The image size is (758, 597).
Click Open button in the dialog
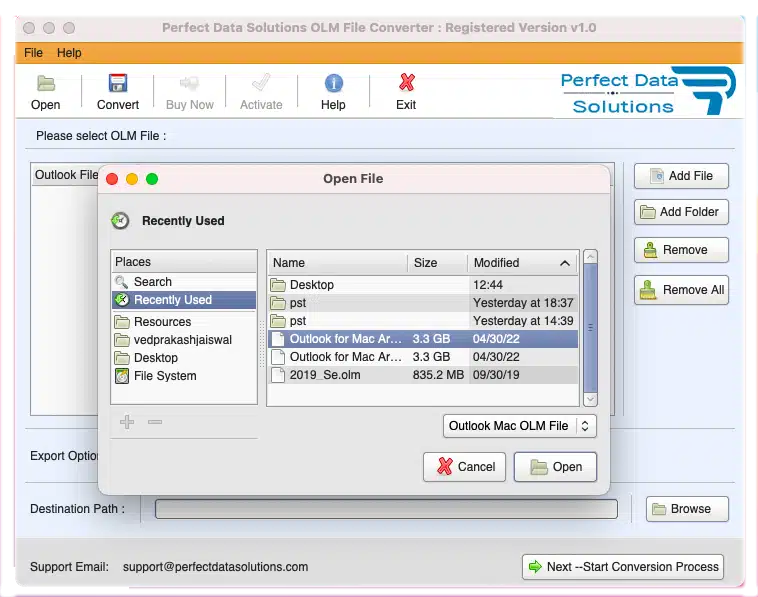click(x=555, y=467)
